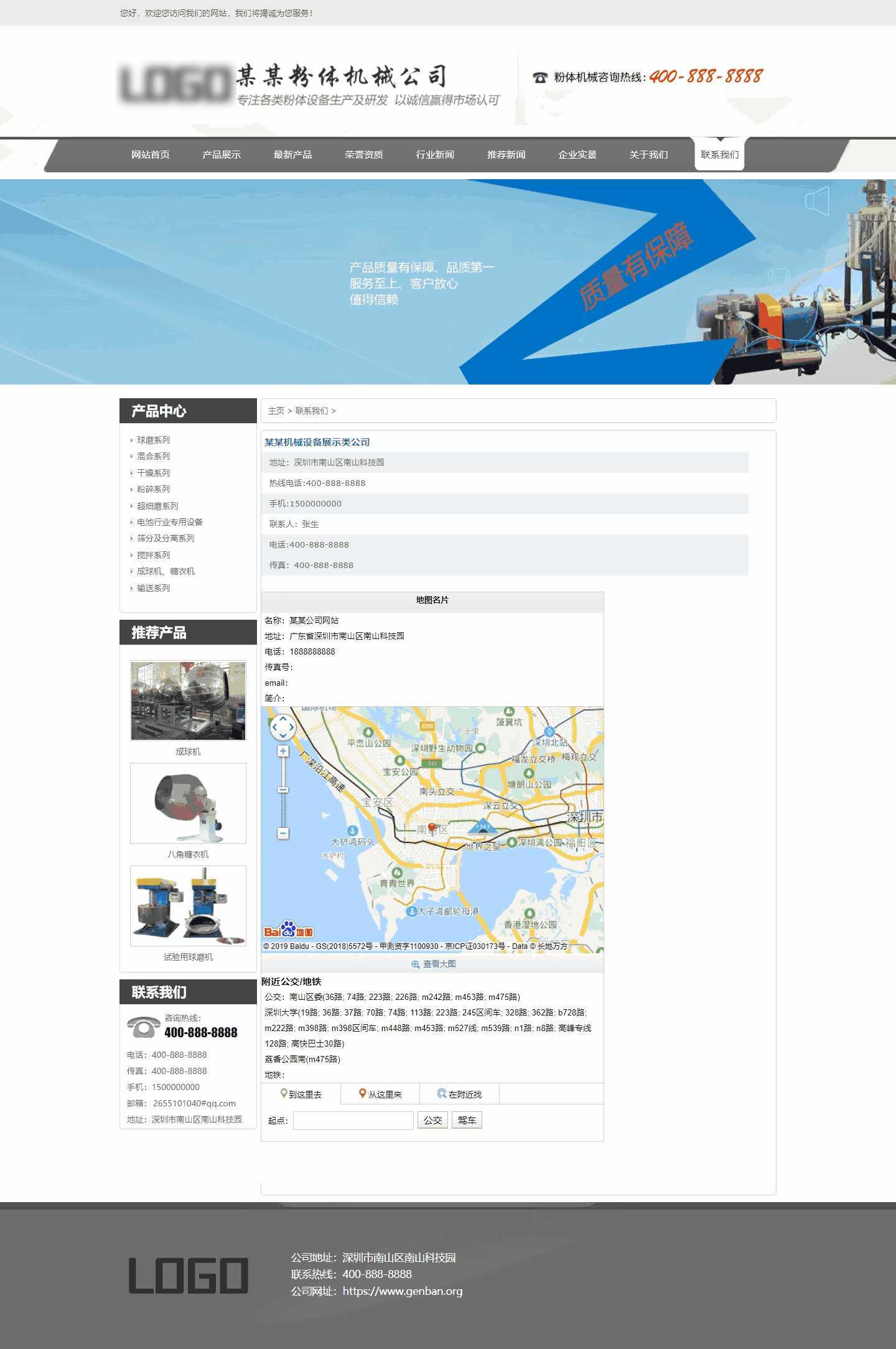Click the map zoom-out minus button
This screenshot has width=896, height=1349.
[283, 833]
